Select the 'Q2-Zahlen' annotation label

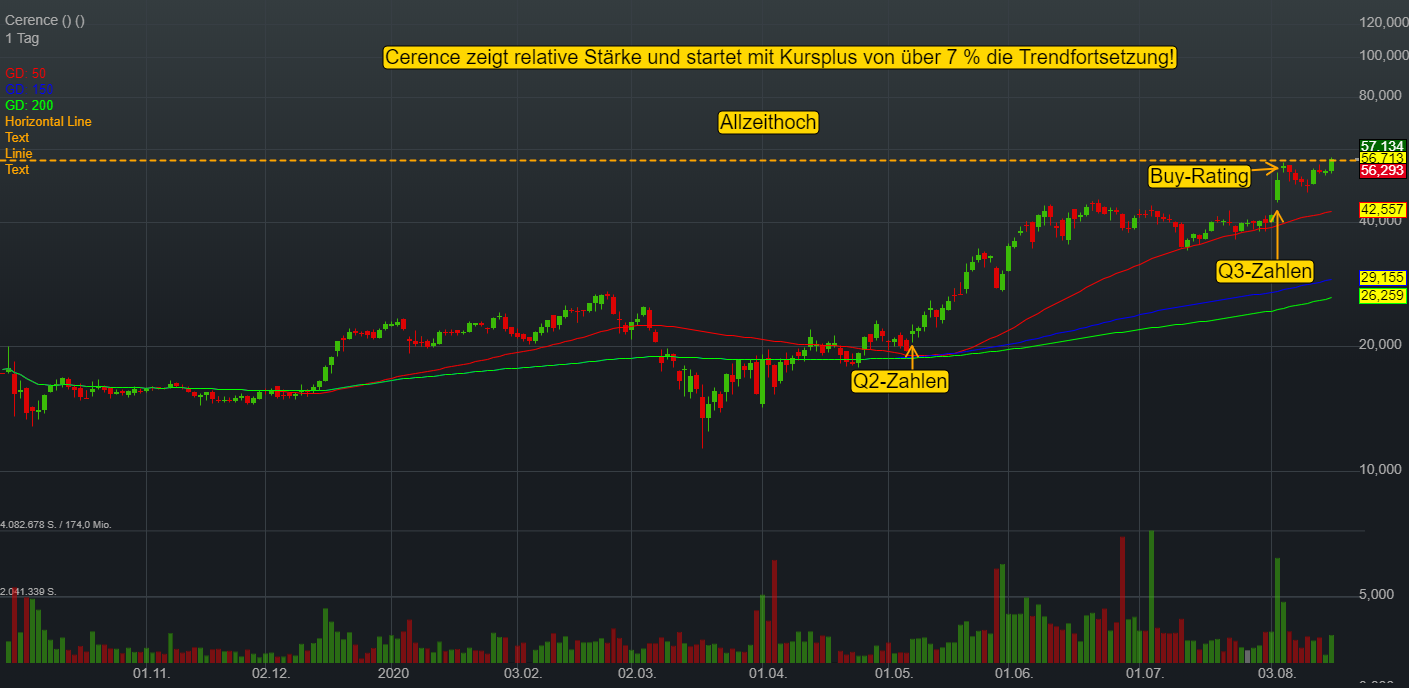899,381
